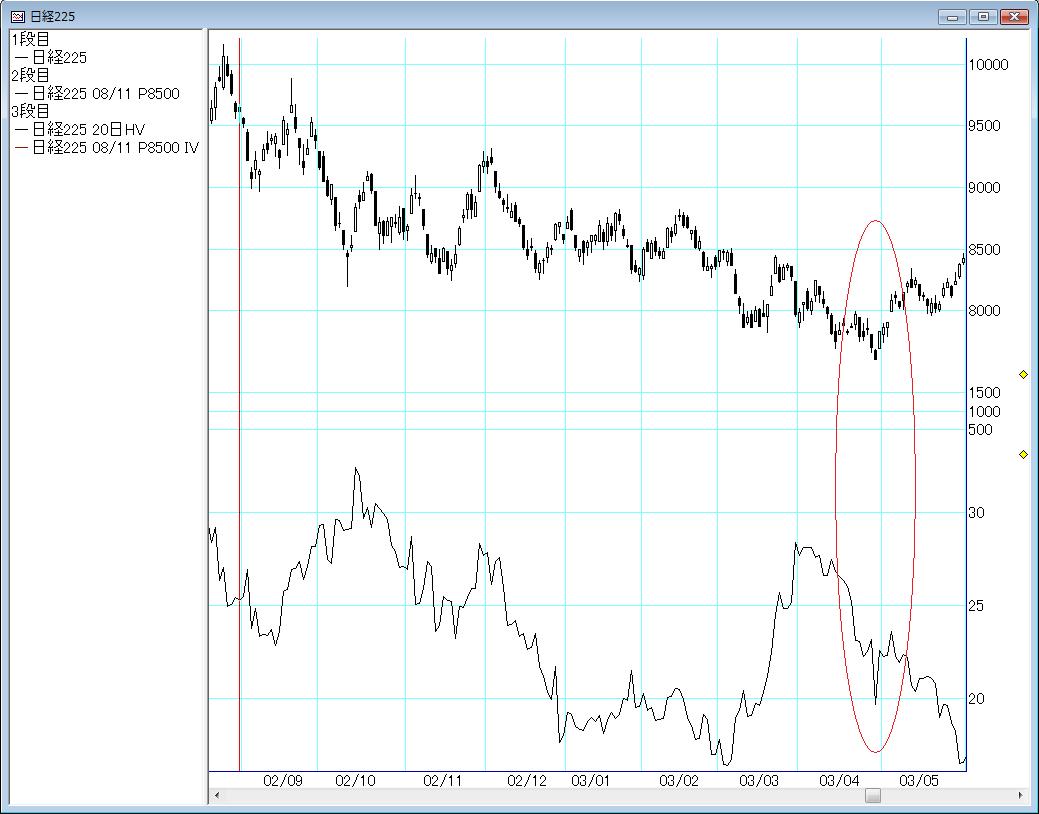Click the 日経225 window title icon
The width and height of the screenshot is (1039, 814).
pos(18,17)
